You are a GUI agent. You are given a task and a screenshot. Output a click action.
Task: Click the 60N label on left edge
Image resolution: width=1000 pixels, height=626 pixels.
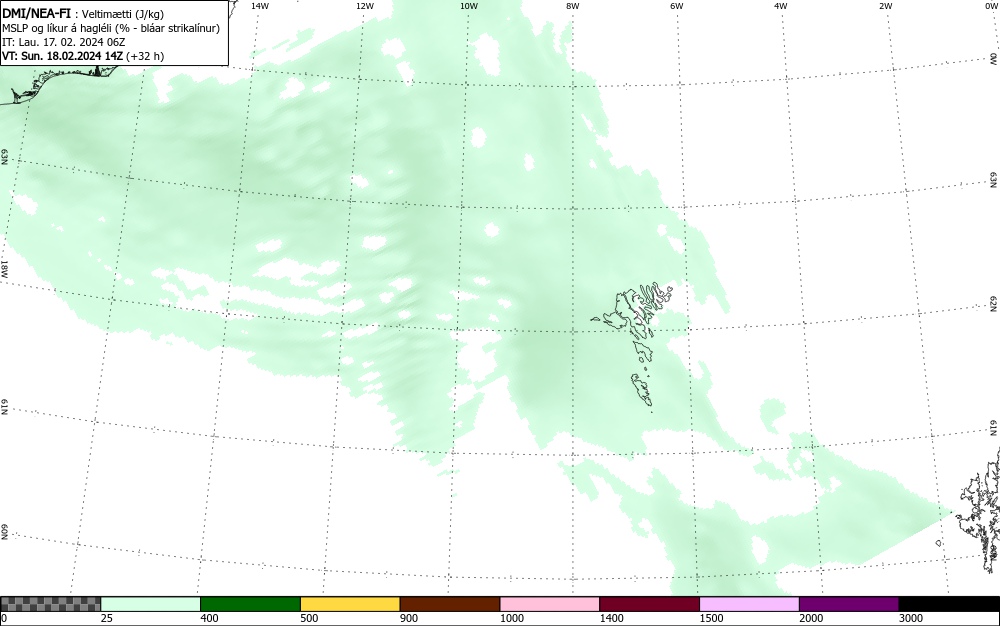click(x=4, y=532)
